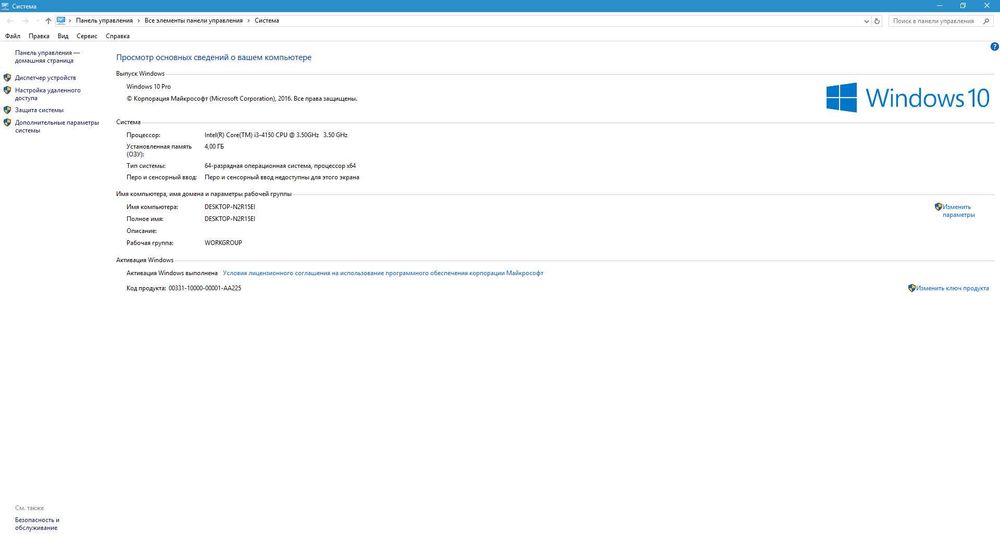This screenshot has width=1000, height=542.
Task: Select Все элементы панели управления breadcrumb
Action: 193,20
